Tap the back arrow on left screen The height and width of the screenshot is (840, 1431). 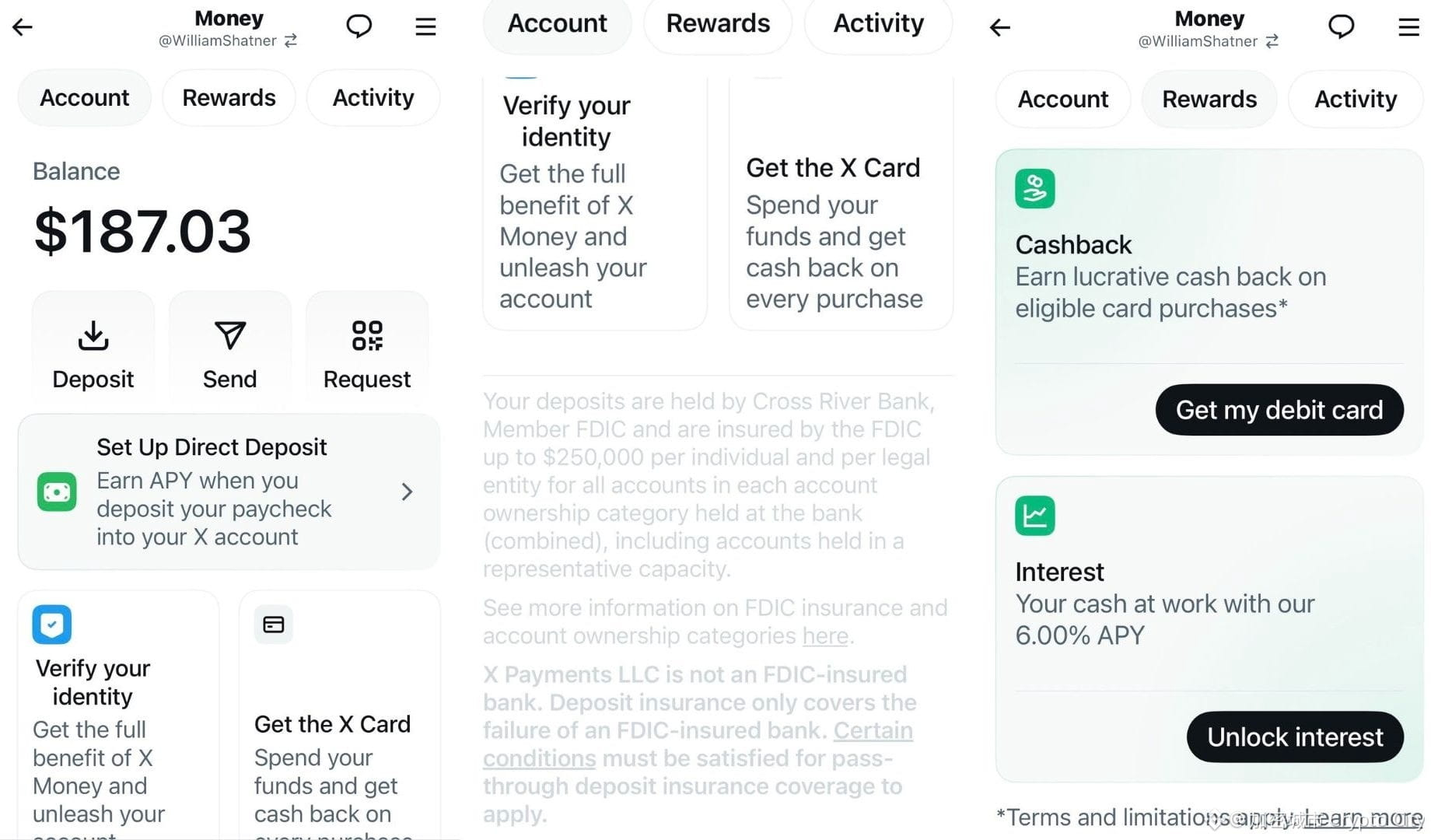[x=23, y=27]
